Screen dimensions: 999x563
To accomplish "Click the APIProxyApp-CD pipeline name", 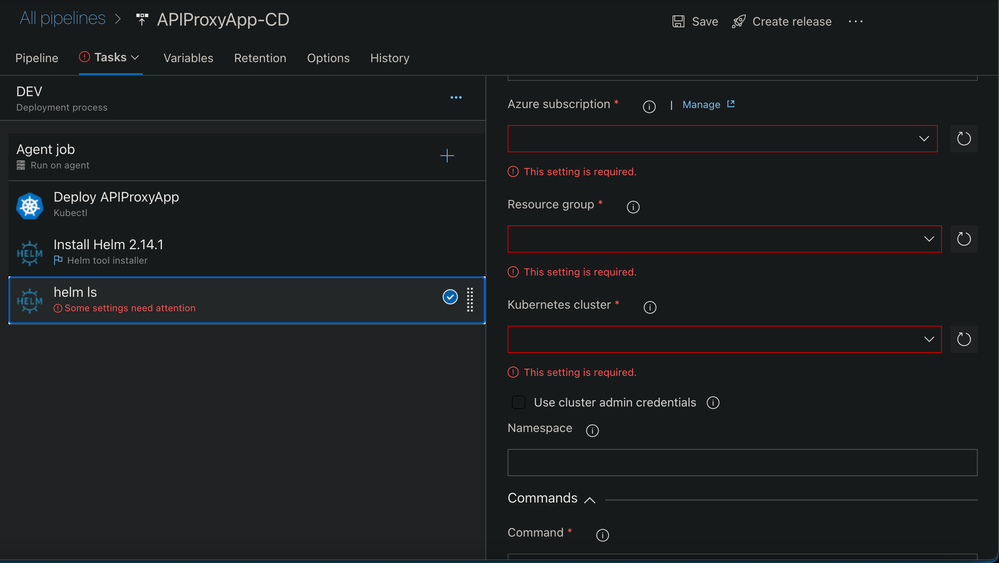I will click(x=223, y=20).
